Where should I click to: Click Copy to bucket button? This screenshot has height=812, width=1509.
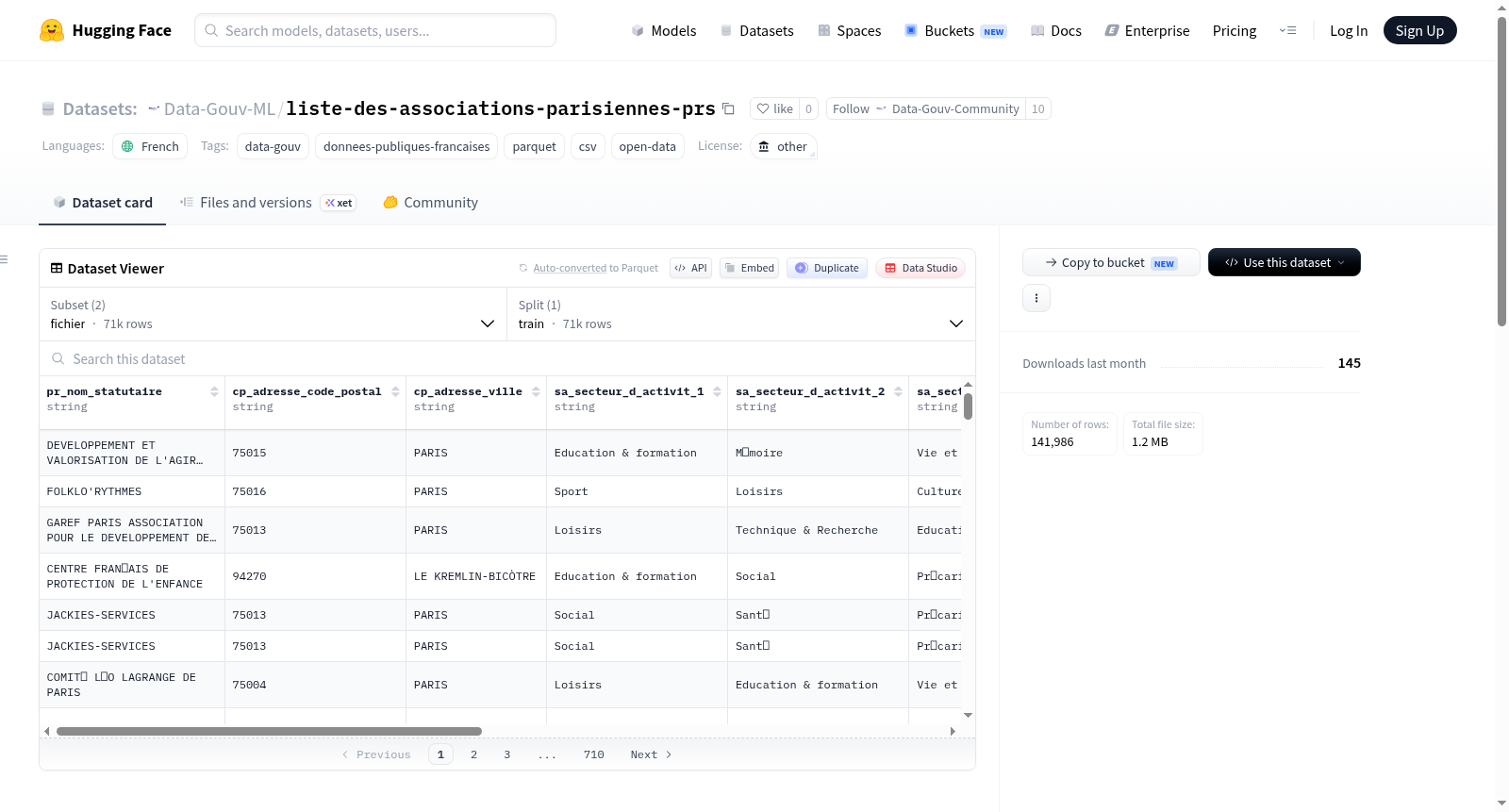(1111, 262)
